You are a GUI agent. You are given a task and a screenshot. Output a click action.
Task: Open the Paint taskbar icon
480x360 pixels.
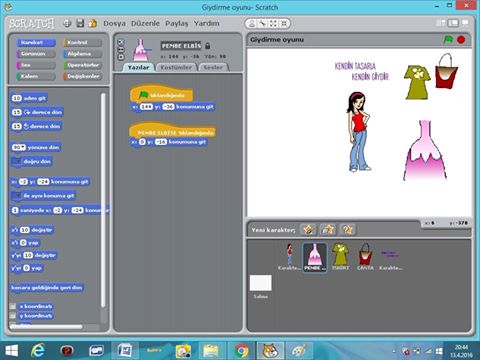click(298, 351)
